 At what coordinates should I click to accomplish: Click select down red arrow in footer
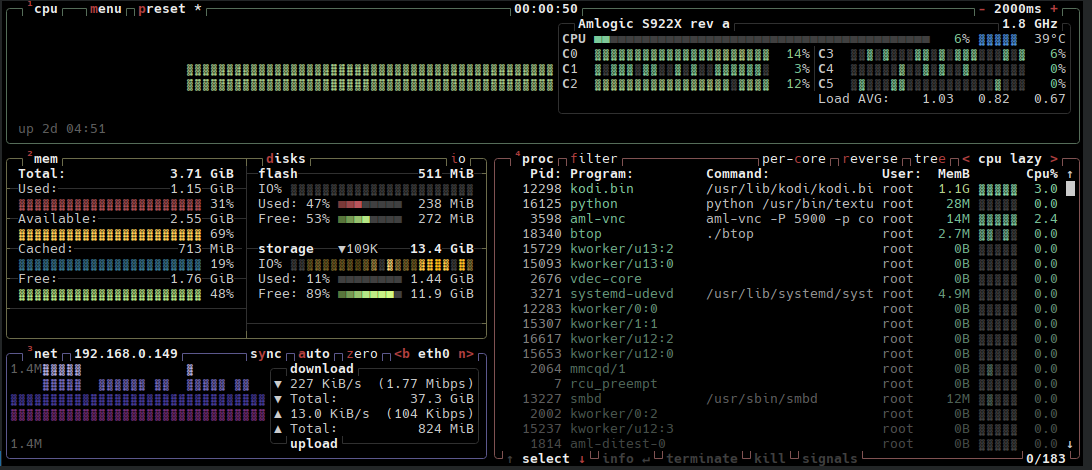(582, 459)
